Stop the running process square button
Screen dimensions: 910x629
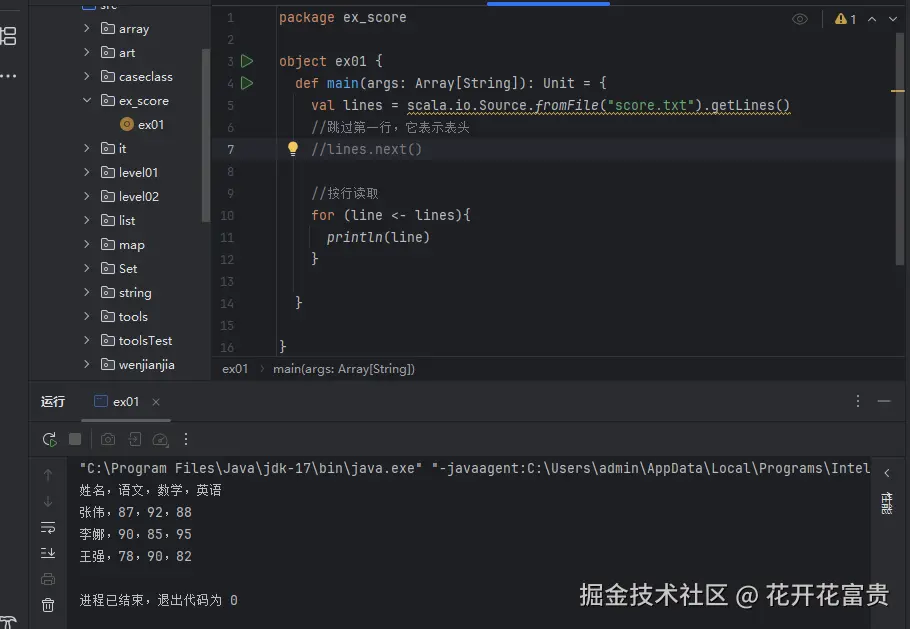click(75, 439)
